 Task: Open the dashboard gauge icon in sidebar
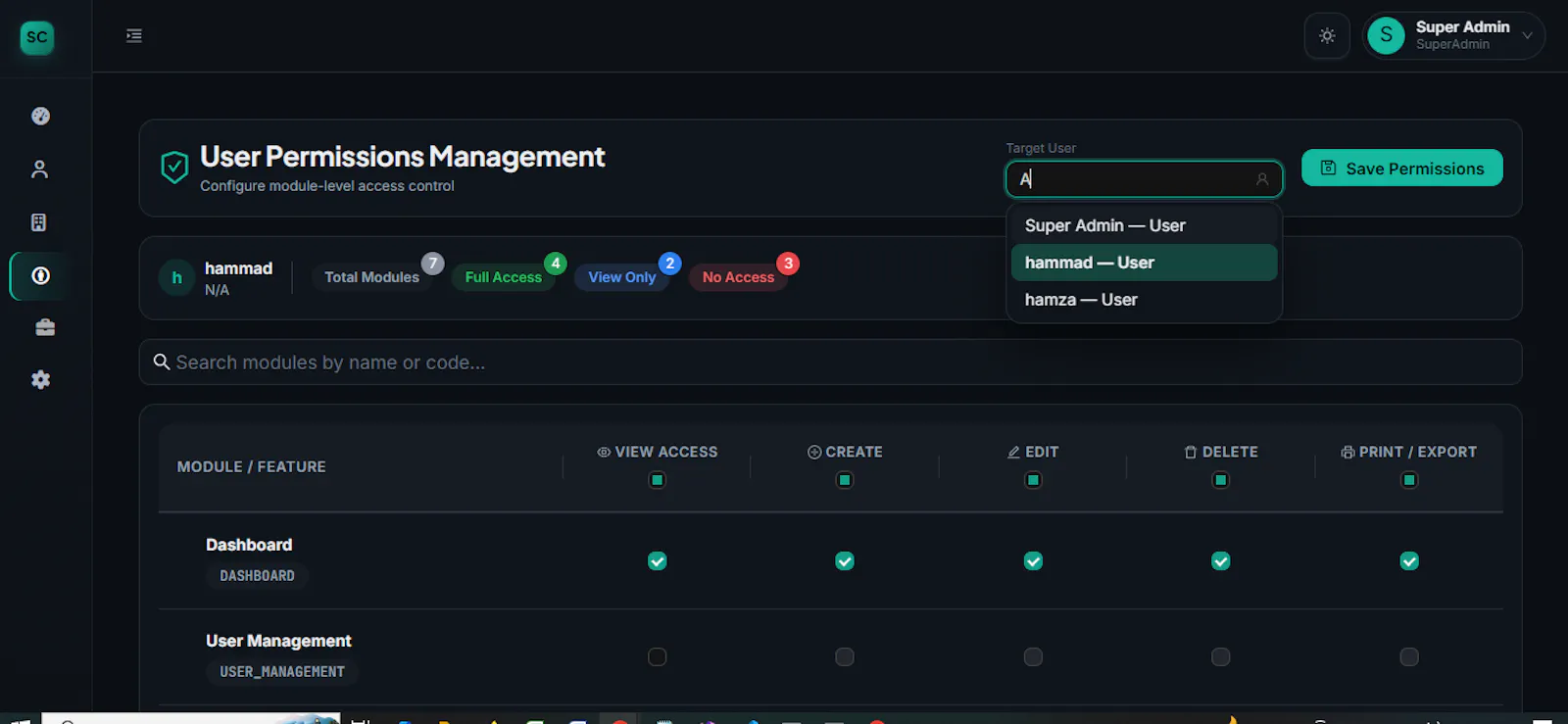click(40, 116)
